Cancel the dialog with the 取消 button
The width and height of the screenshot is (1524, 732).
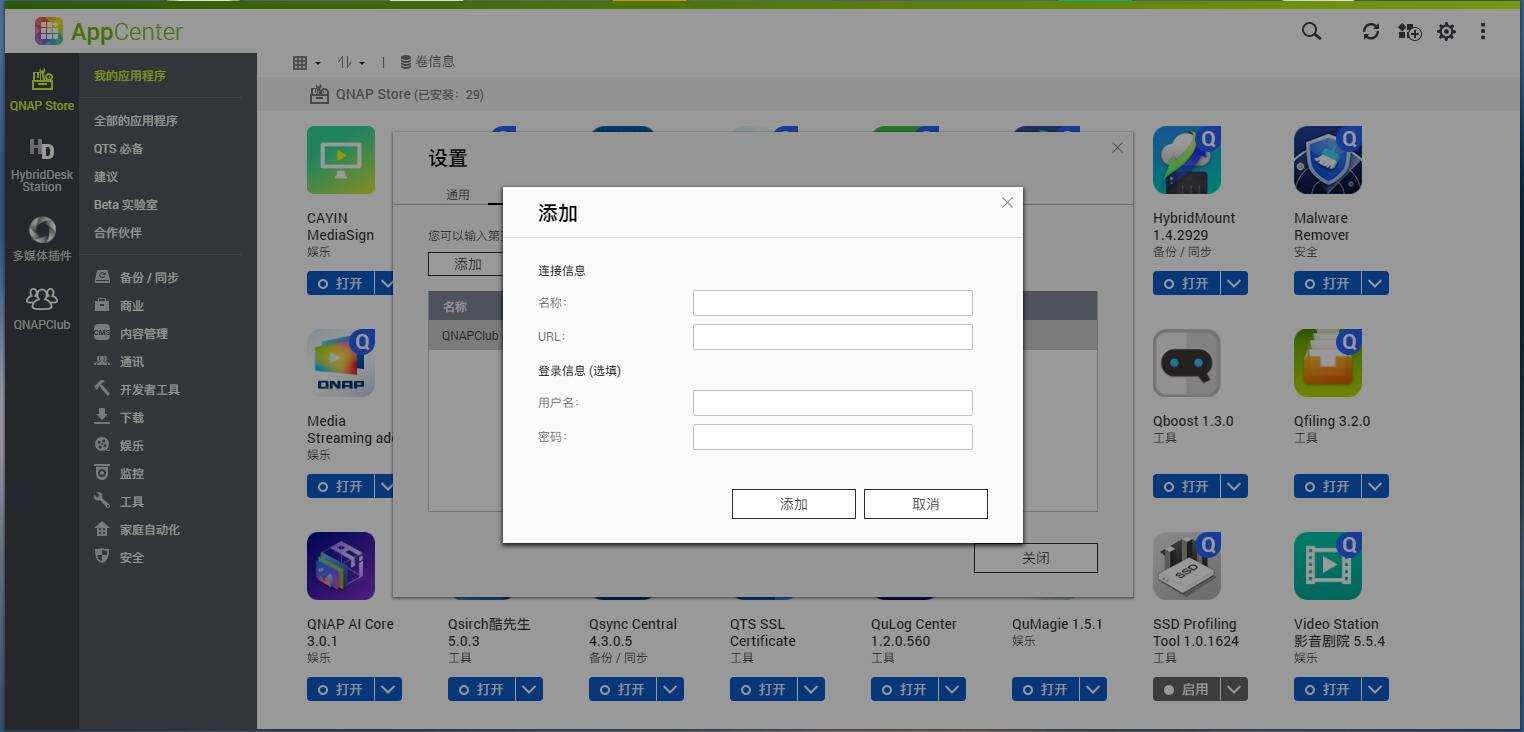(925, 503)
